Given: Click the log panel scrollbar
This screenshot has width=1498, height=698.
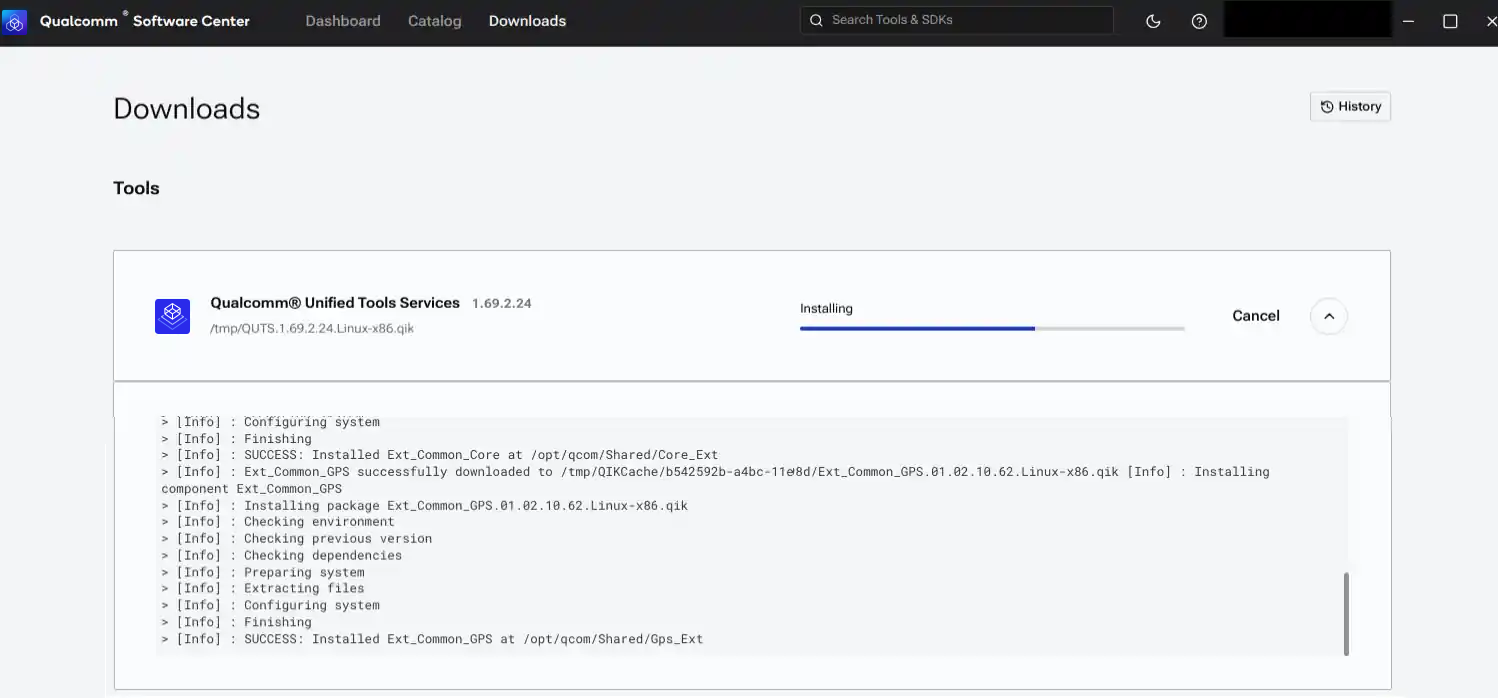Looking at the screenshot, I should point(1346,613).
